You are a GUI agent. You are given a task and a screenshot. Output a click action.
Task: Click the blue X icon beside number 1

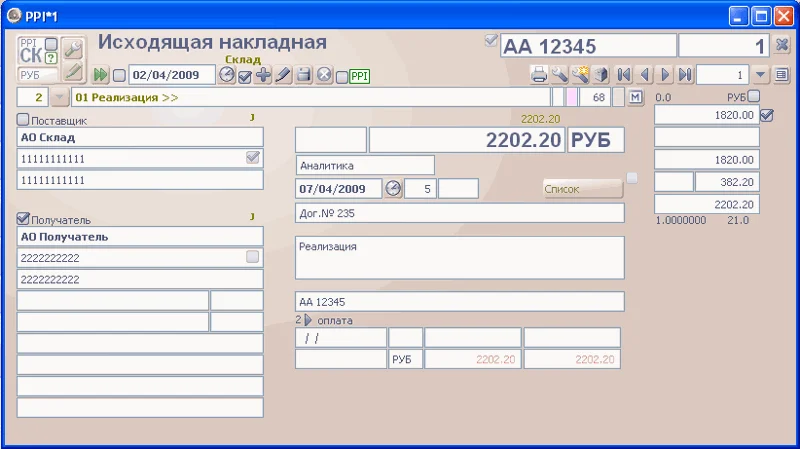(782, 45)
